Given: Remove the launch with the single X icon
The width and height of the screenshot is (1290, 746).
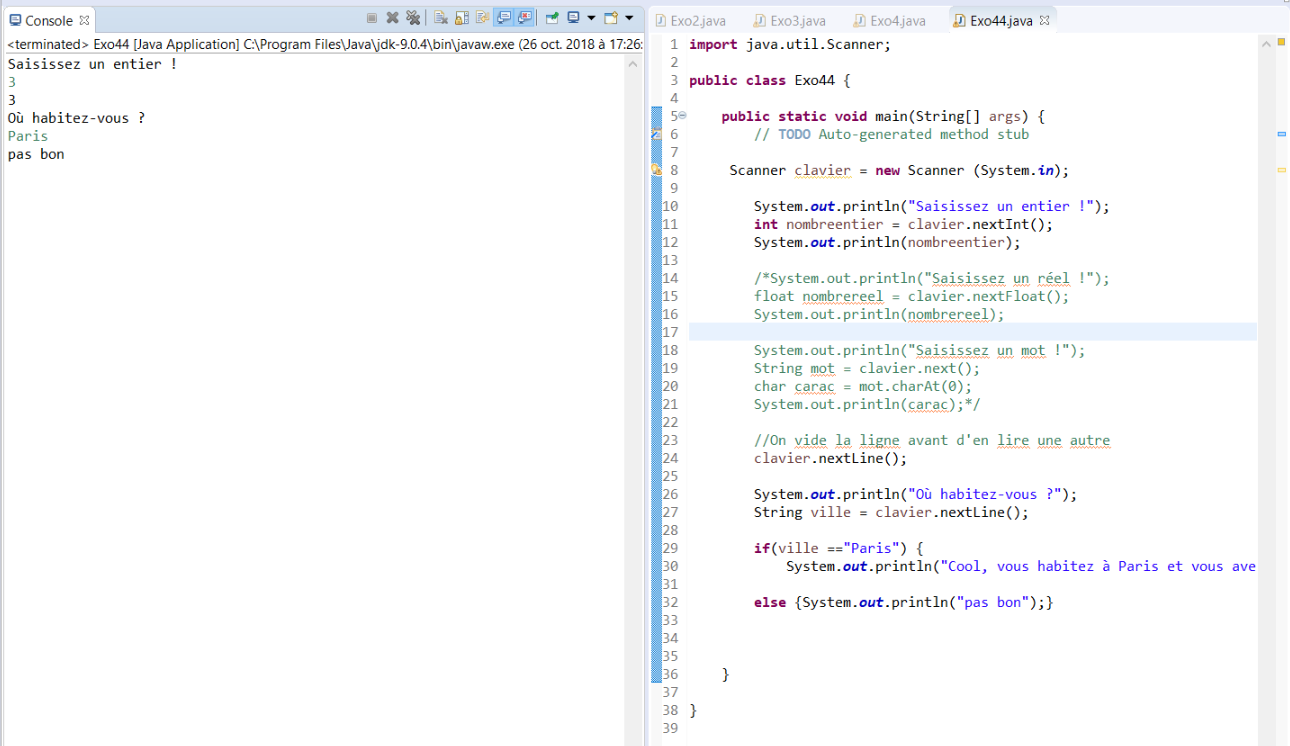Looking at the screenshot, I should coord(393,18).
